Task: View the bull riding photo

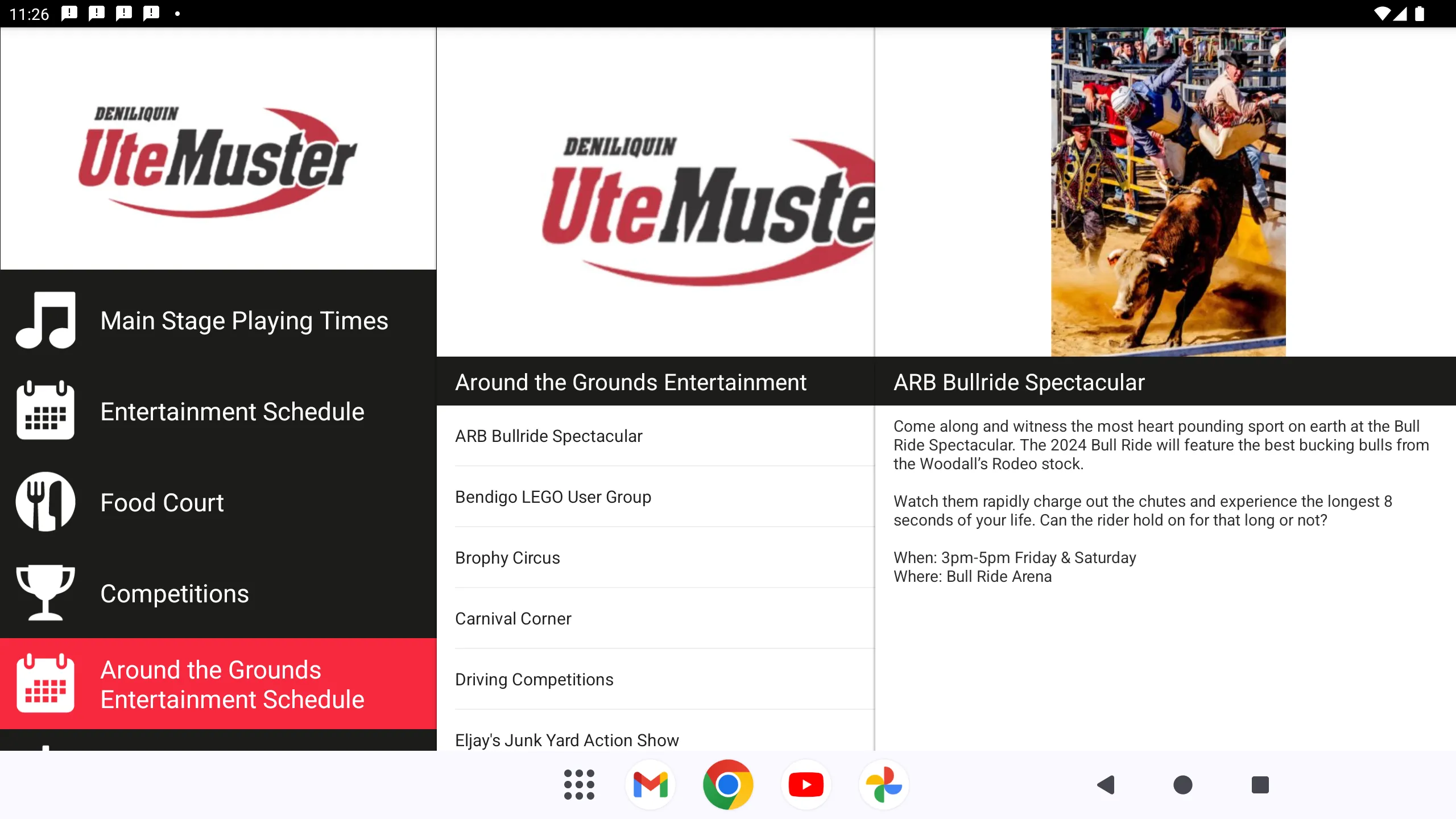Action: [1168, 192]
